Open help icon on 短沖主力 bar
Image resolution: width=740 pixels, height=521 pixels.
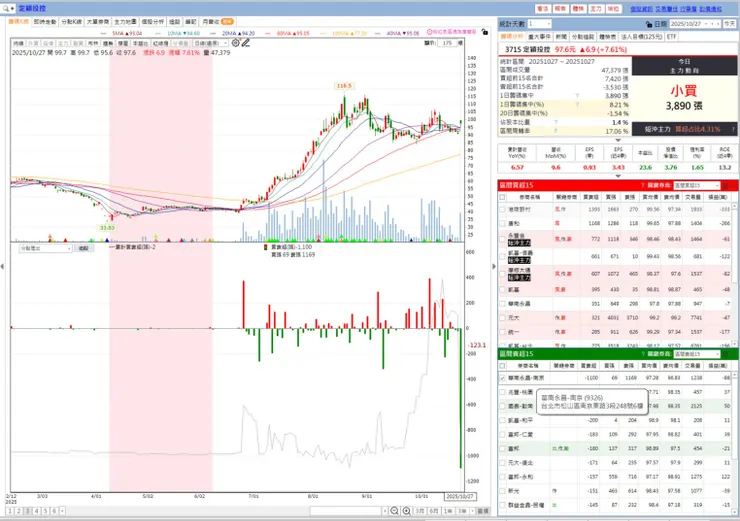(733, 129)
